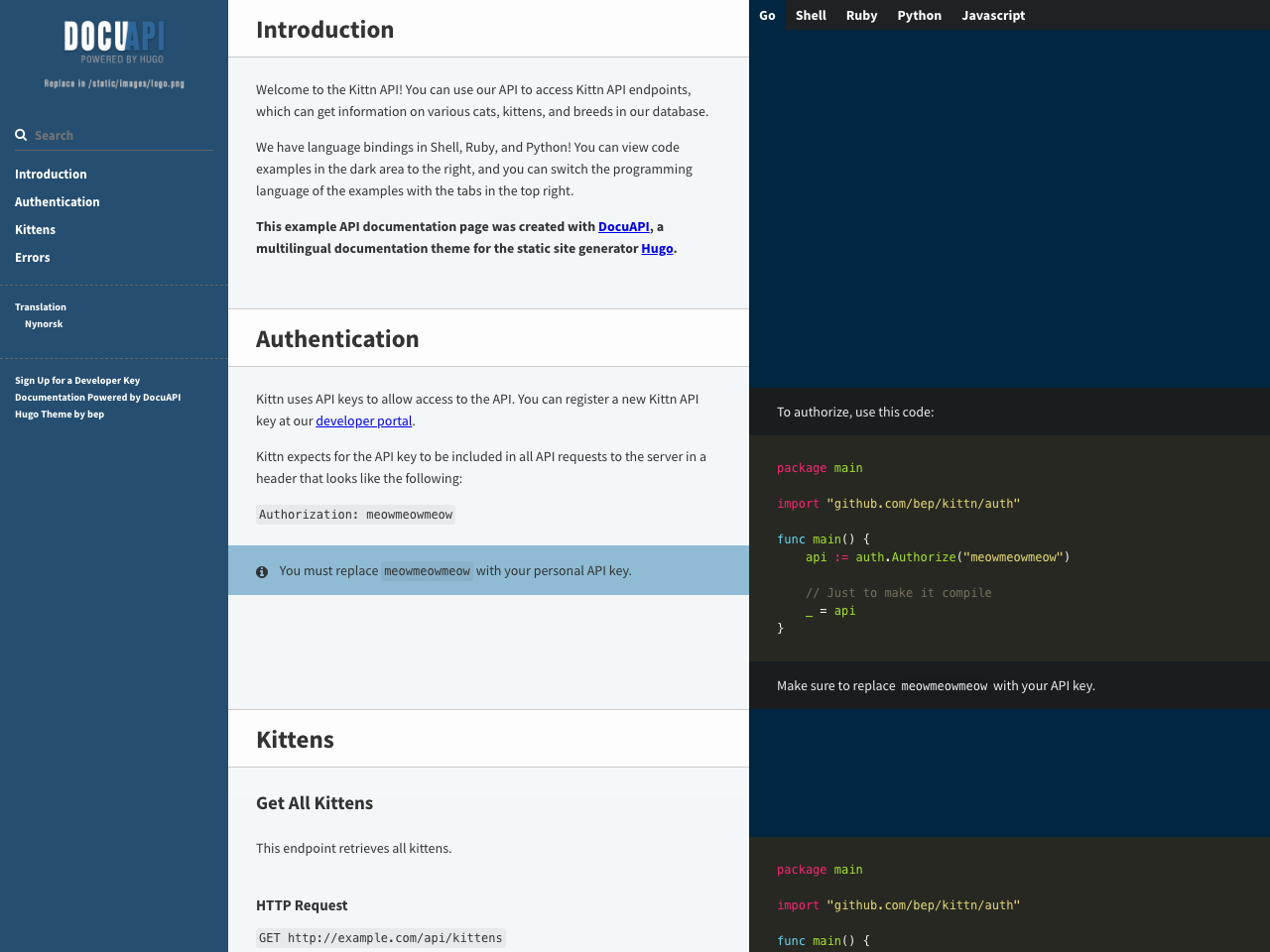Navigate to the Errors sidebar entry
The width and height of the screenshot is (1270, 952).
click(x=33, y=257)
